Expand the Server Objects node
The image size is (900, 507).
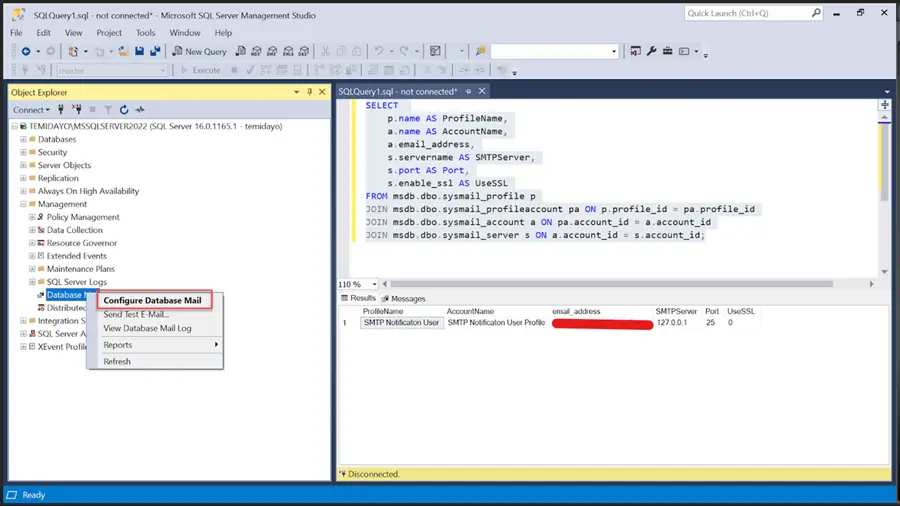23,165
